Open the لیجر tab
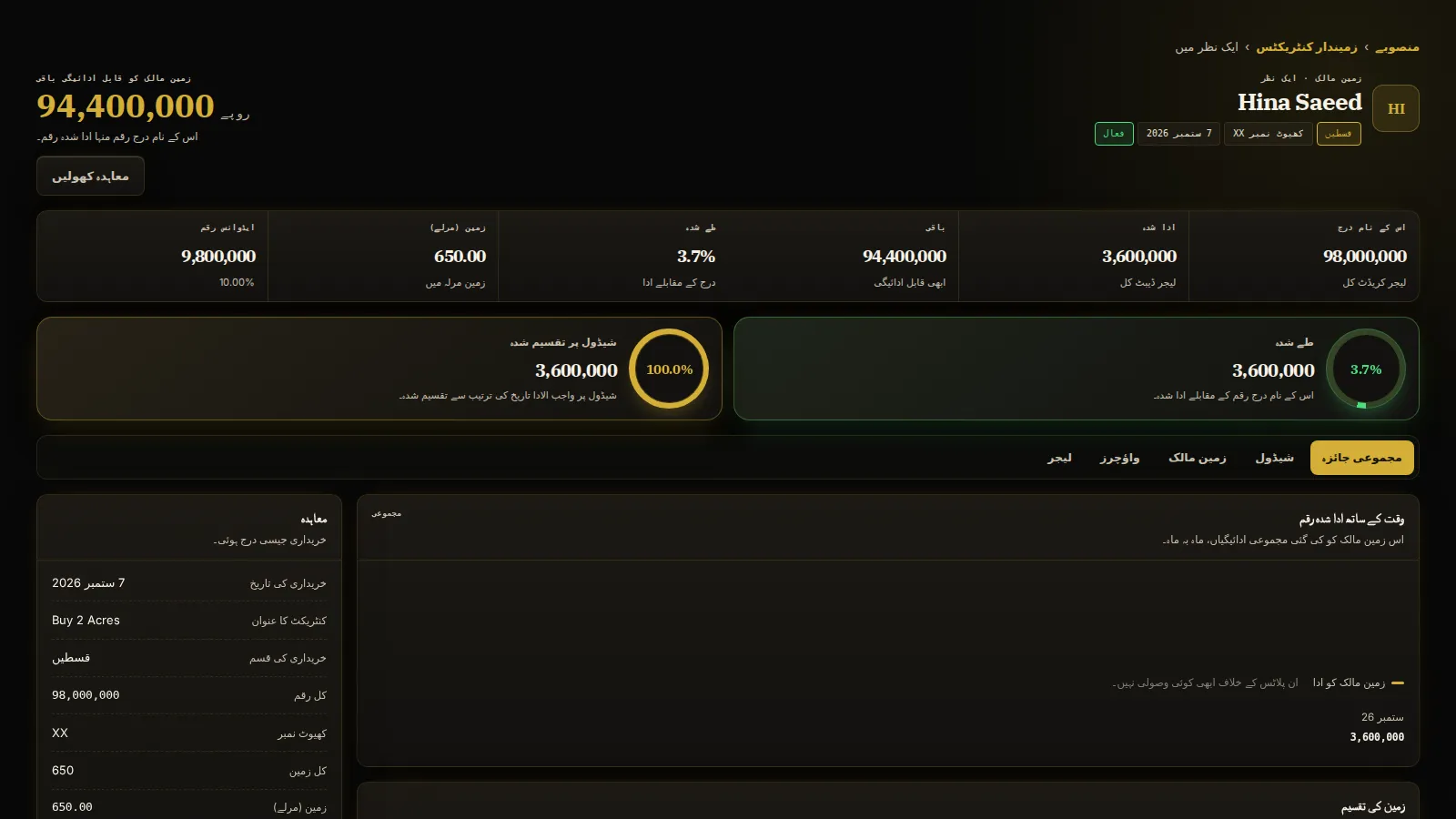Image resolution: width=1456 pixels, height=819 pixels. pyautogui.click(x=1059, y=458)
